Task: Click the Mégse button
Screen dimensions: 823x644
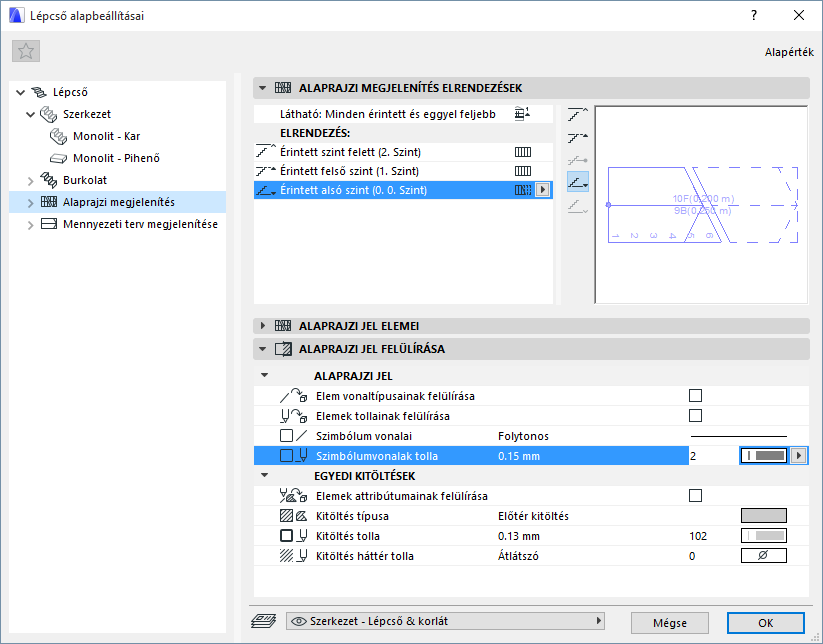Action: [x=670, y=623]
